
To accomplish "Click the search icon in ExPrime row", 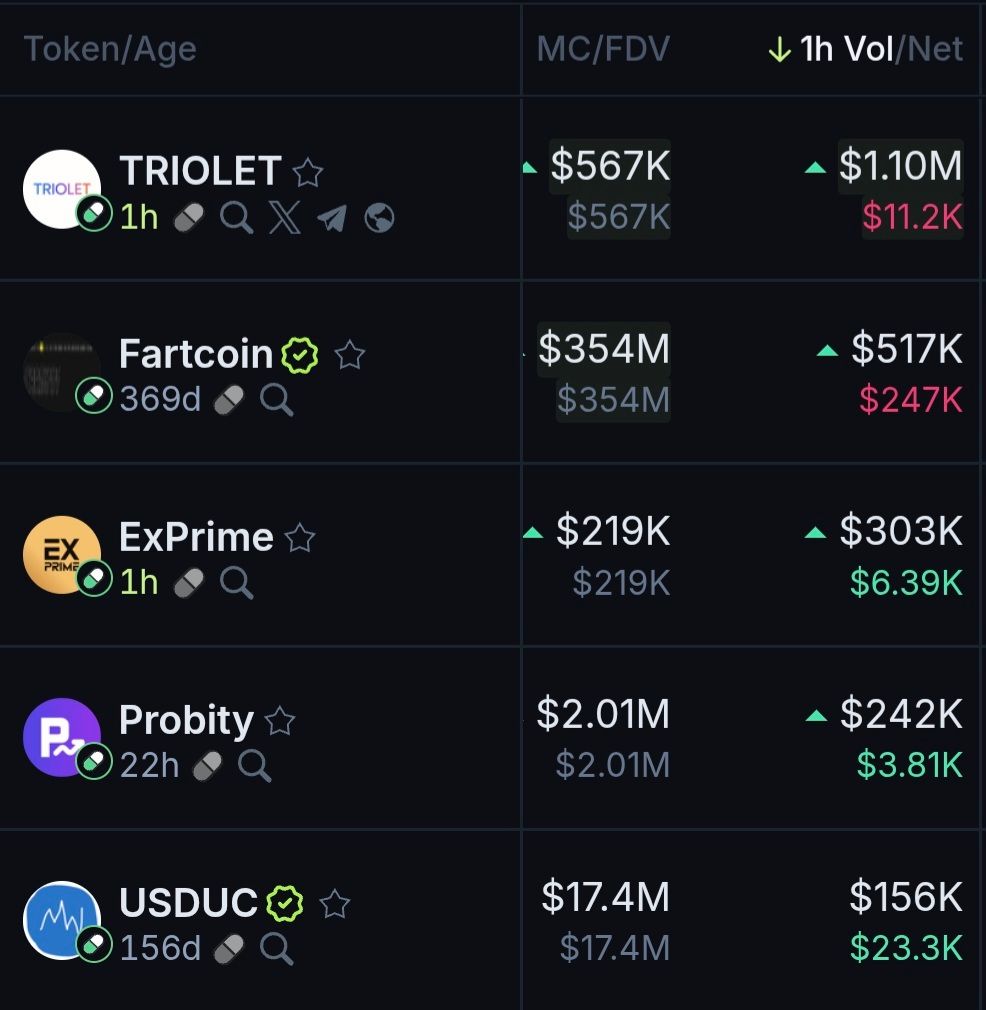I will pyautogui.click(x=237, y=582).
